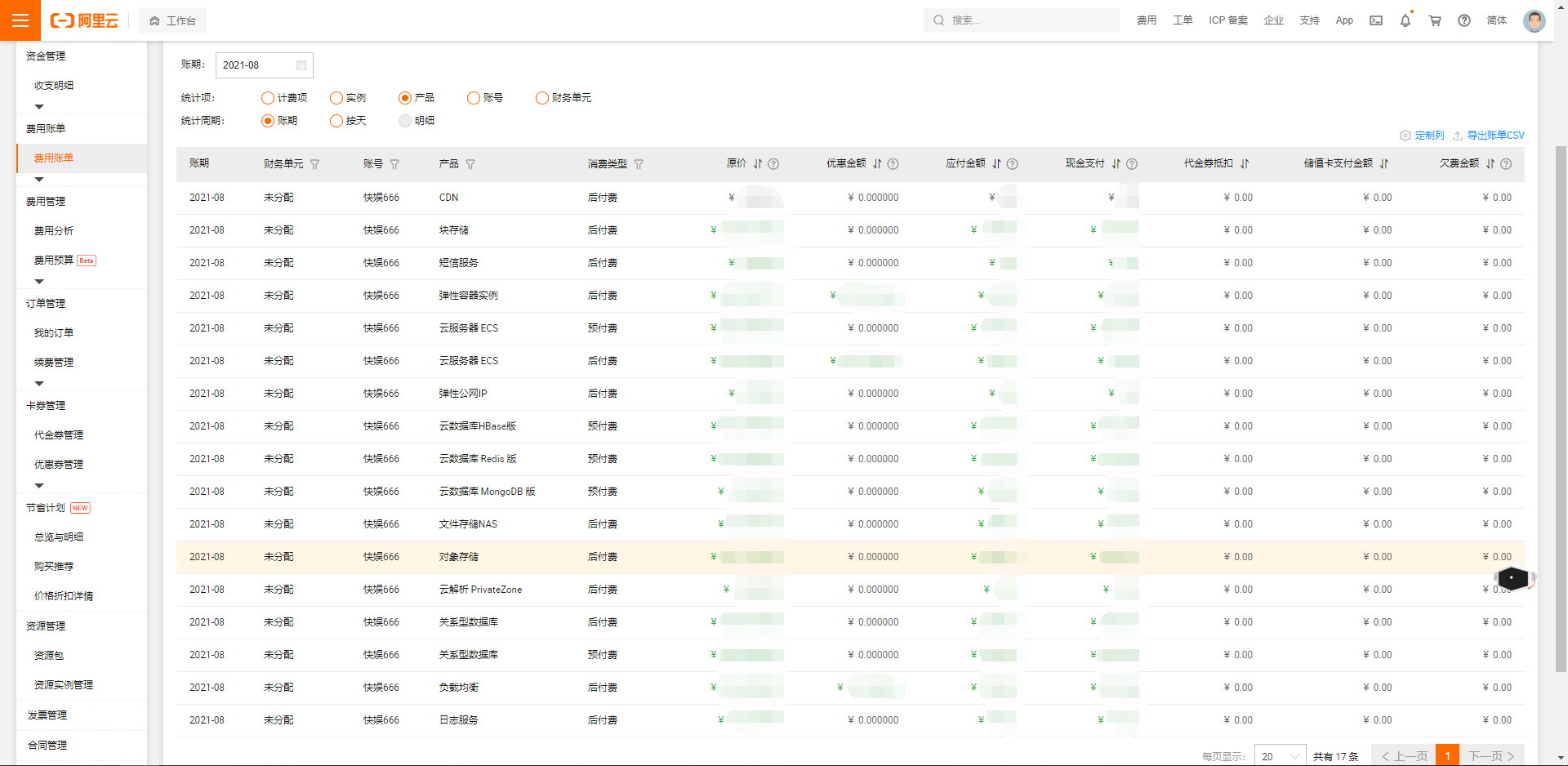
Task: Show help tooltip for 优惠金额
Action: tap(893, 164)
